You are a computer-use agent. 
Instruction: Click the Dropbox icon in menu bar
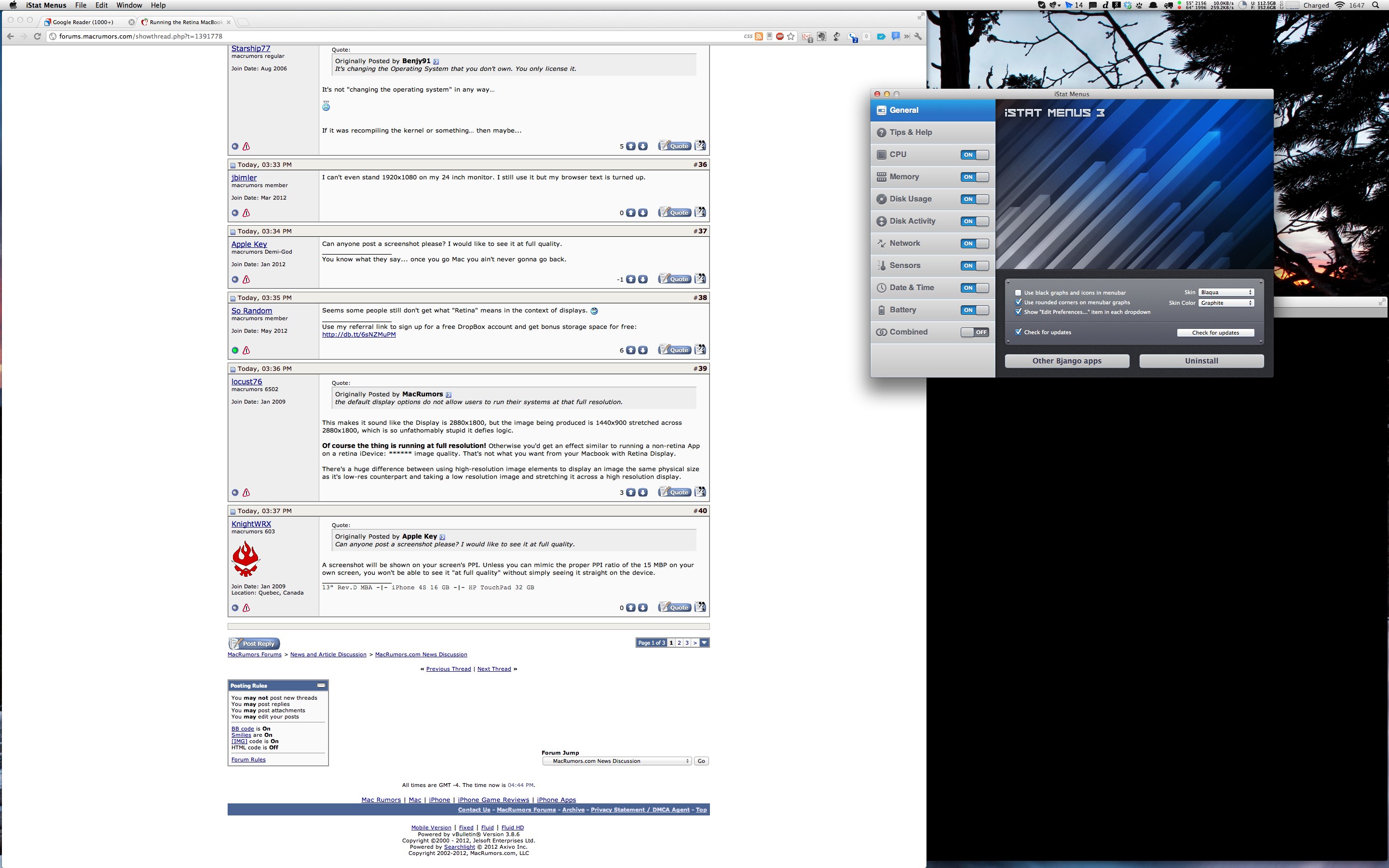pyautogui.click(x=1128, y=5)
